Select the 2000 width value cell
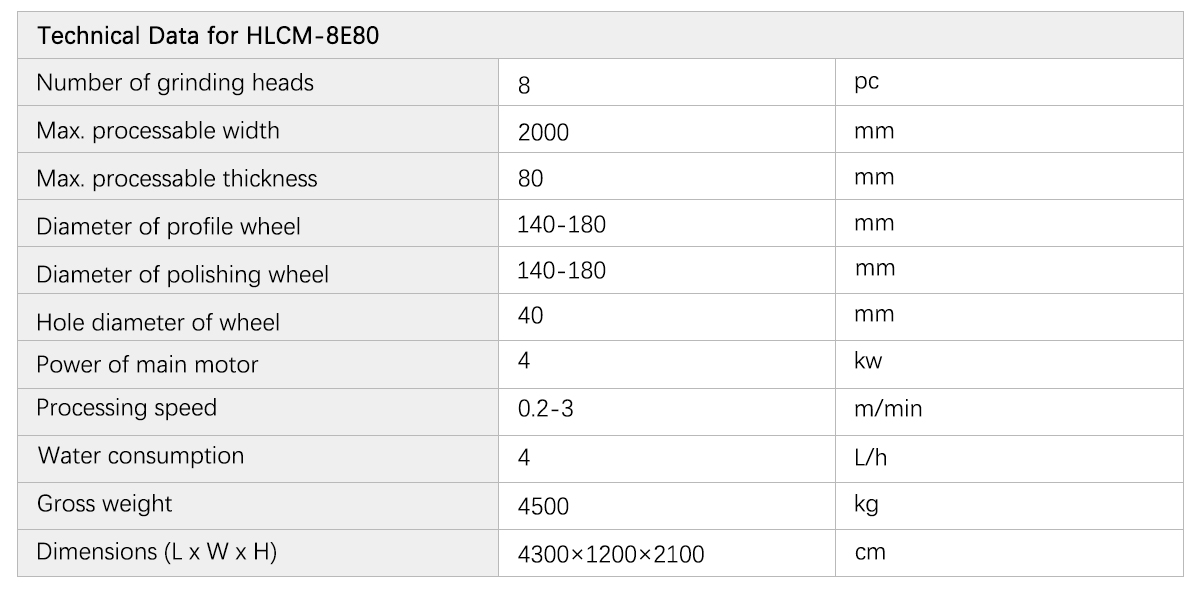Screen dimensions: 1200x591 point(543,132)
